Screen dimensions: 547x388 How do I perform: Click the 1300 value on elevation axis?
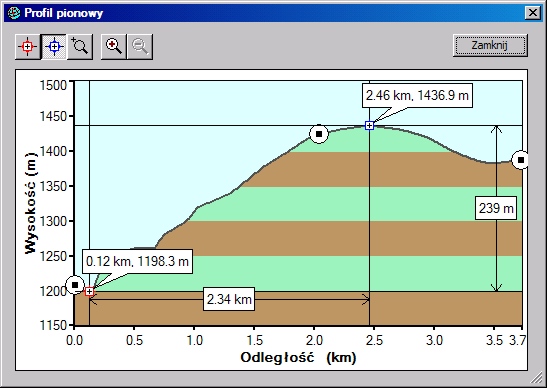[x=53, y=221]
